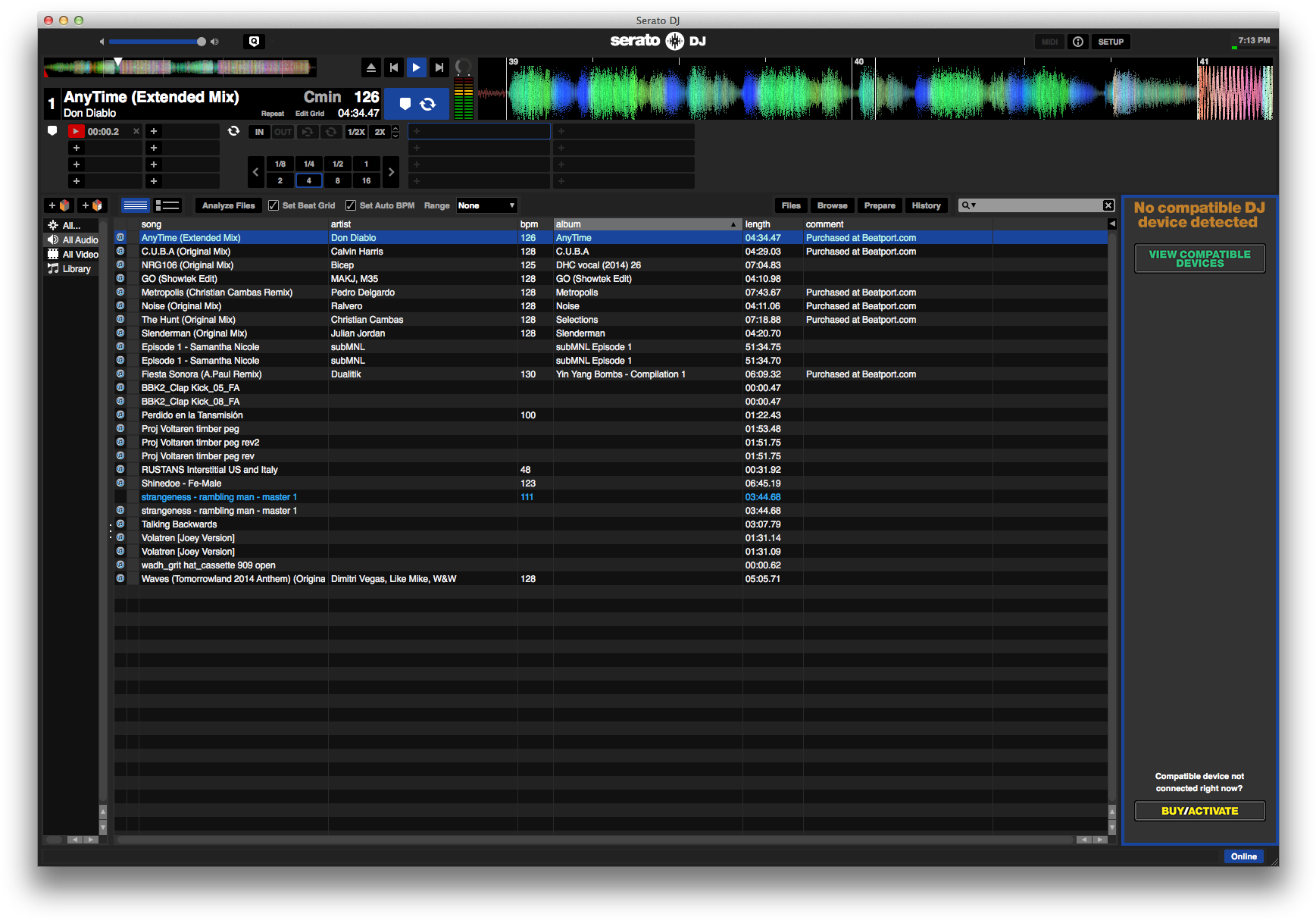
Task: Uncheck Set Beat Grid
Action: (274, 205)
